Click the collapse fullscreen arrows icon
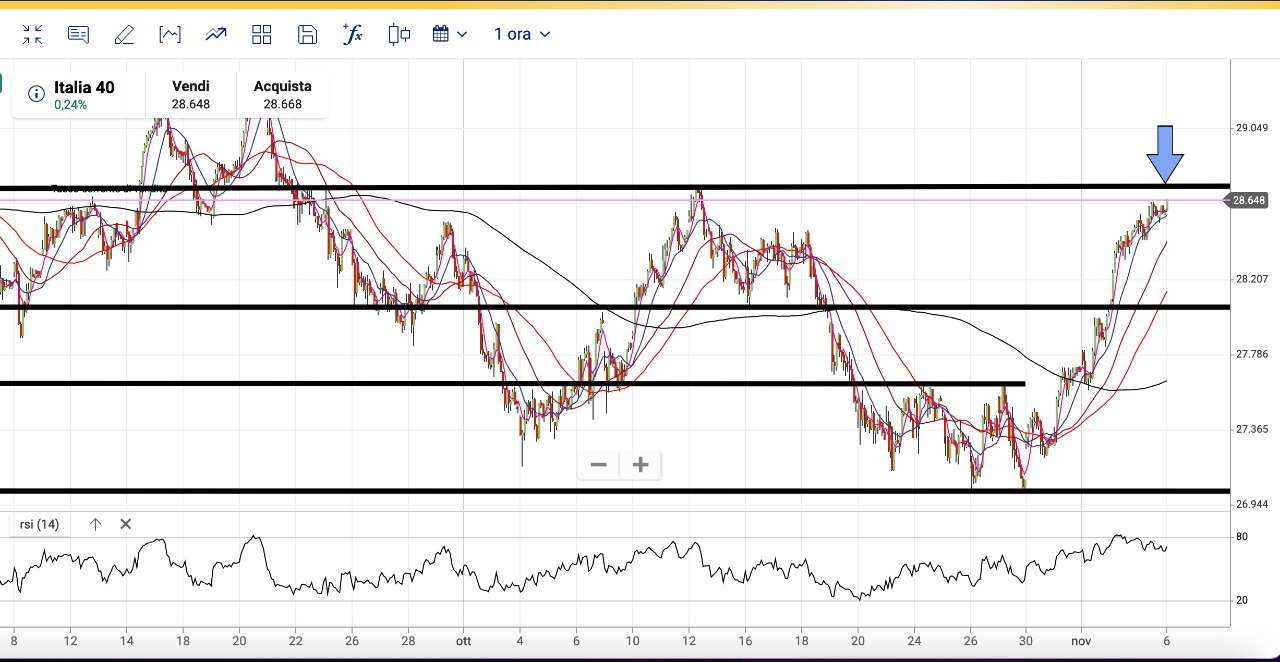This screenshot has width=1280, height=662. pos(32,35)
